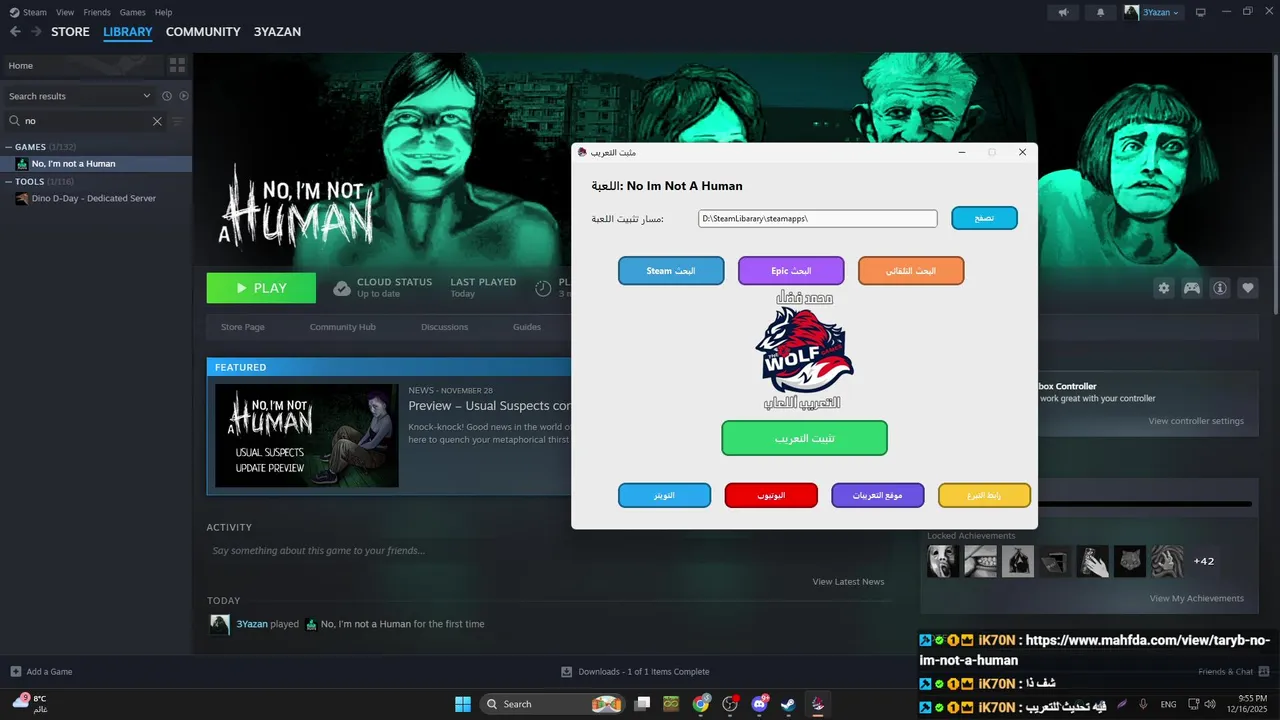Enter Big Picture mode monitor icon
Image resolution: width=1280 pixels, height=720 pixels.
tap(1201, 12)
